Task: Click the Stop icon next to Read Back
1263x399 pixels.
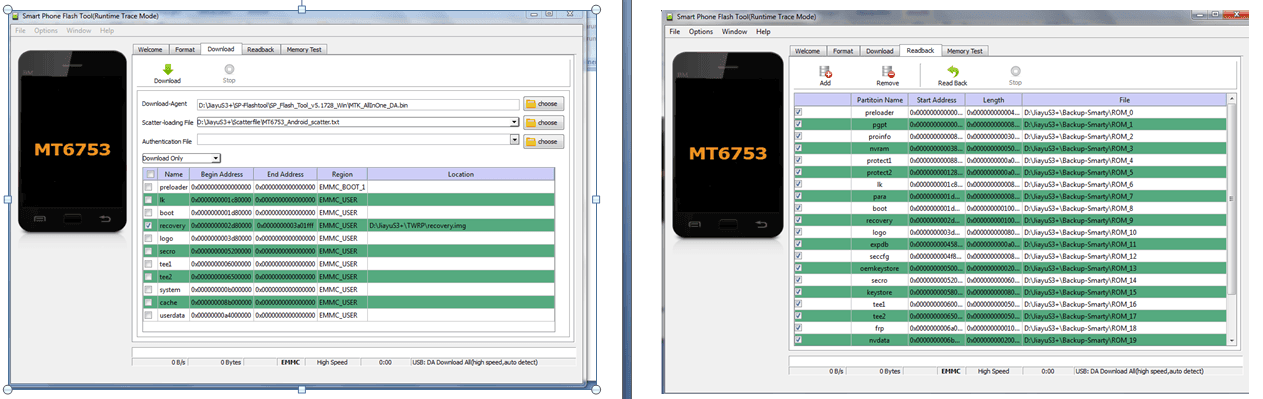Action: [1015, 71]
